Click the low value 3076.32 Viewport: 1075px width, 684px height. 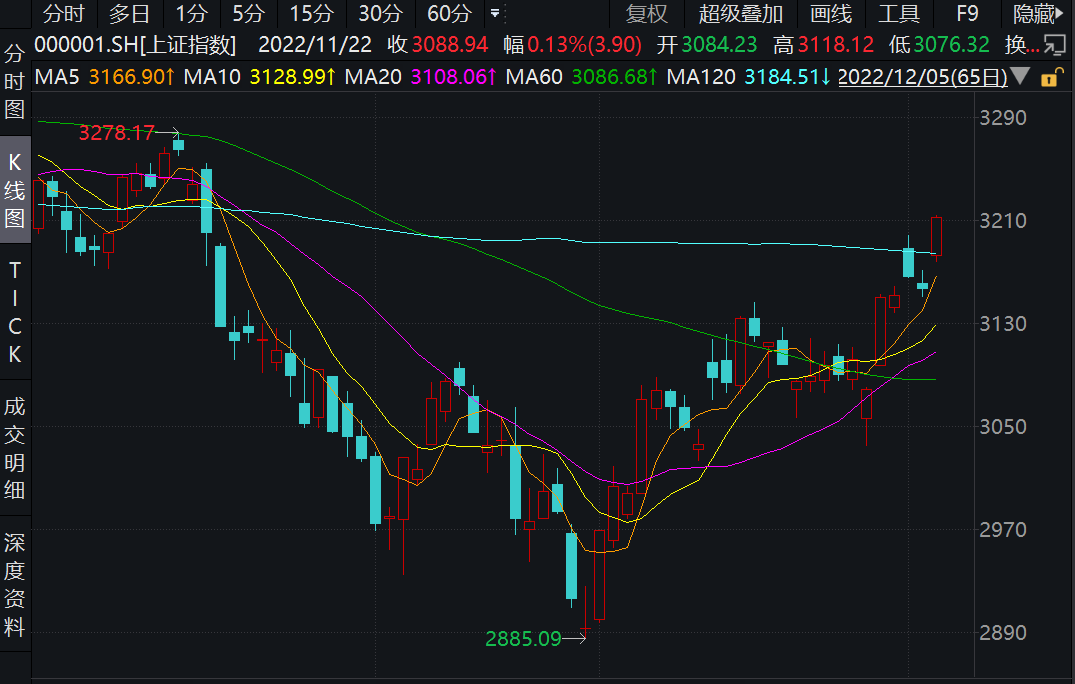pos(952,45)
